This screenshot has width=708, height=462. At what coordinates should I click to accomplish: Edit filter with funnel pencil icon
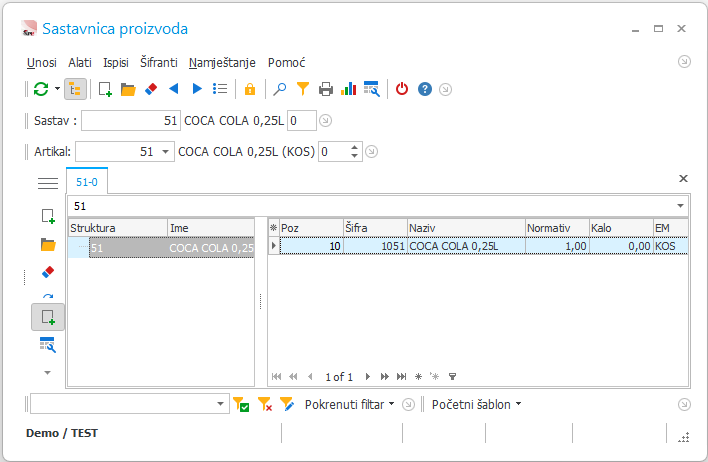click(x=287, y=404)
